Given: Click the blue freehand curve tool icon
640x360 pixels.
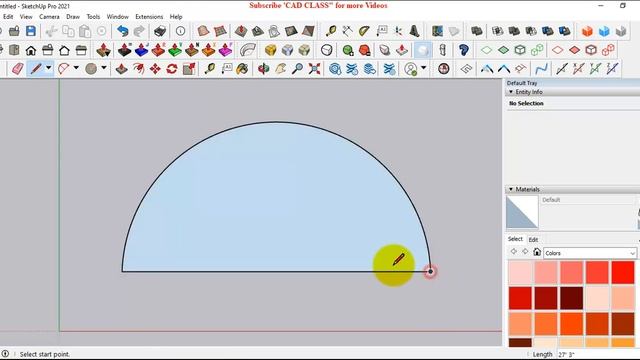Looking at the screenshot, I should 541,69.
